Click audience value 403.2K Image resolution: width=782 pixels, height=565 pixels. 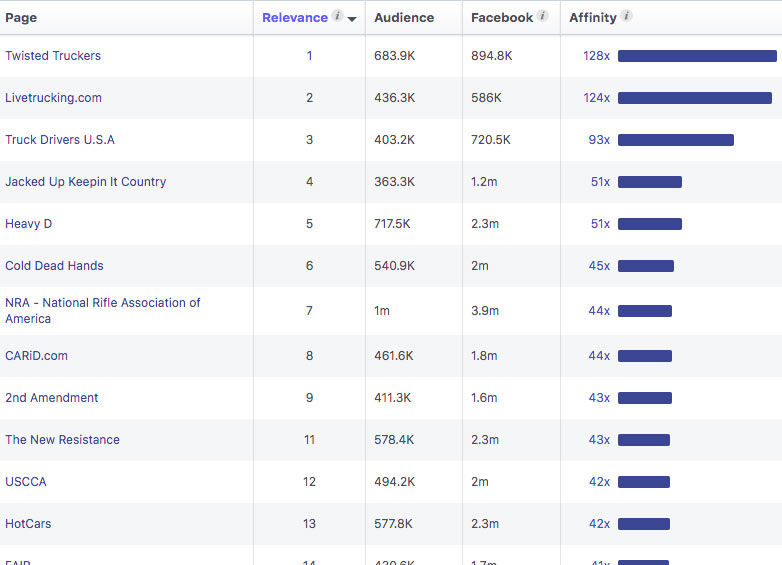(394, 140)
